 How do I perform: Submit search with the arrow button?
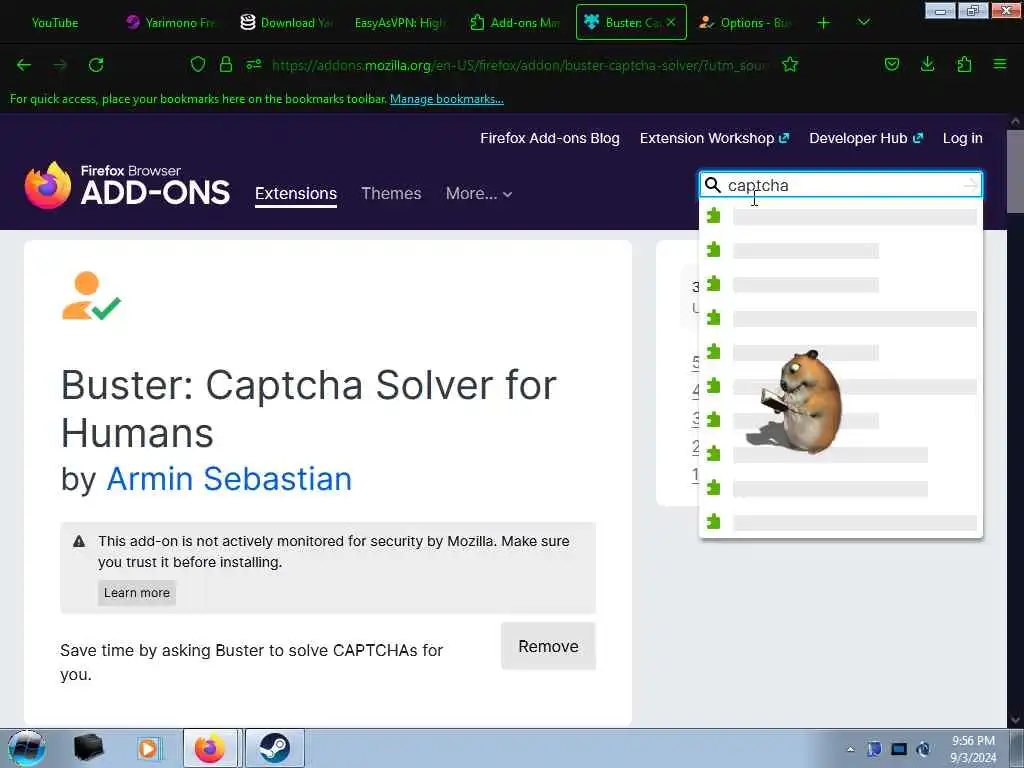click(x=971, y=185)
